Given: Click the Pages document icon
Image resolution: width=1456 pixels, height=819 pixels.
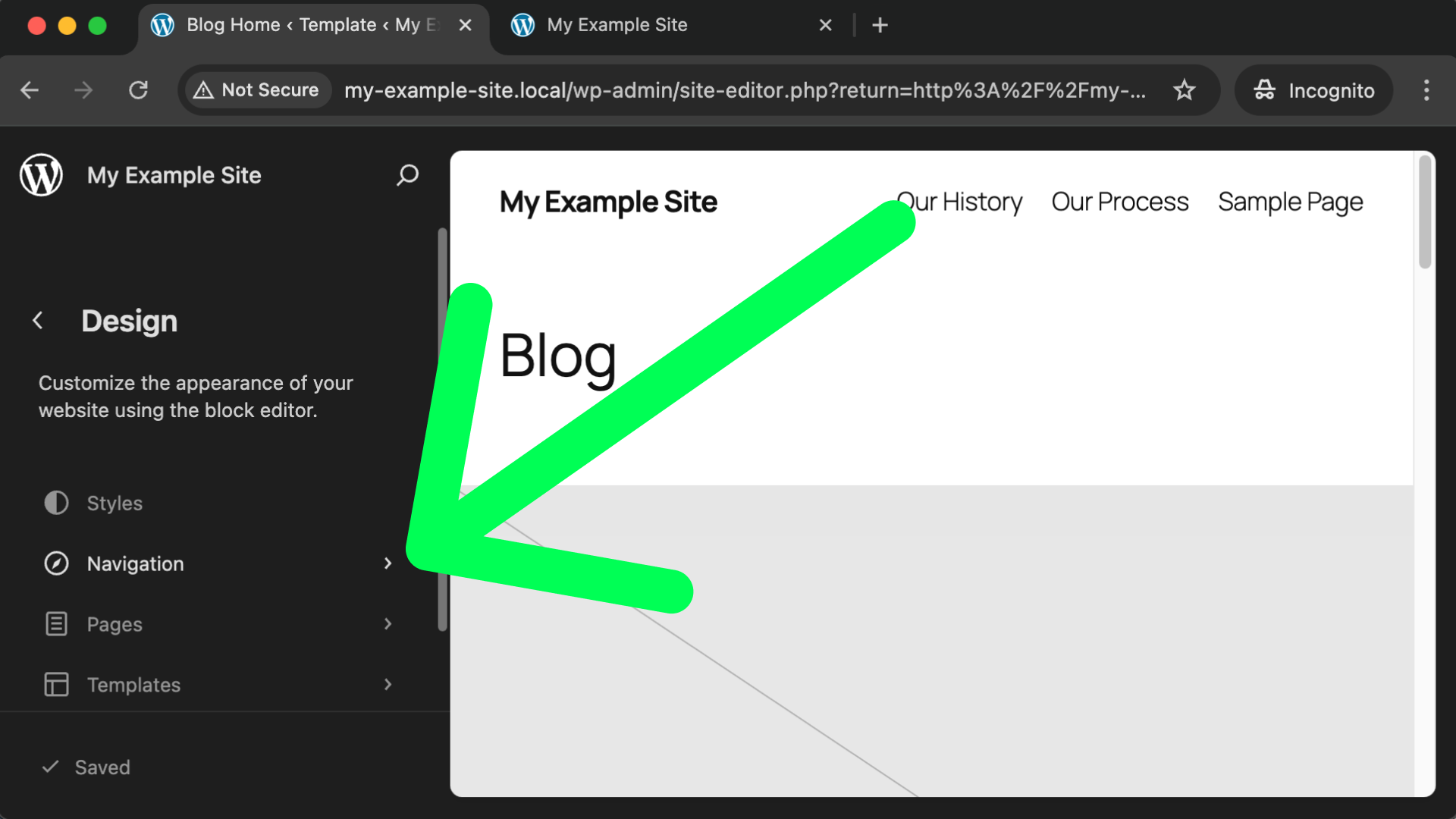Looking at the screenshot, I should click(x=56, y=624).
